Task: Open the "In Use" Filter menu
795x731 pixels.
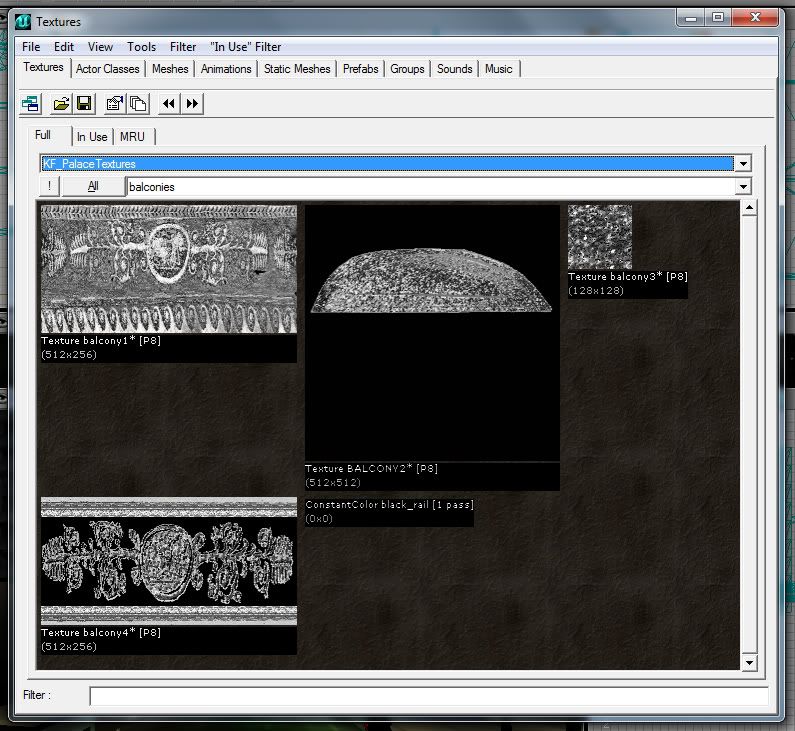Action: pyautogui.click(x=246, y=46)
